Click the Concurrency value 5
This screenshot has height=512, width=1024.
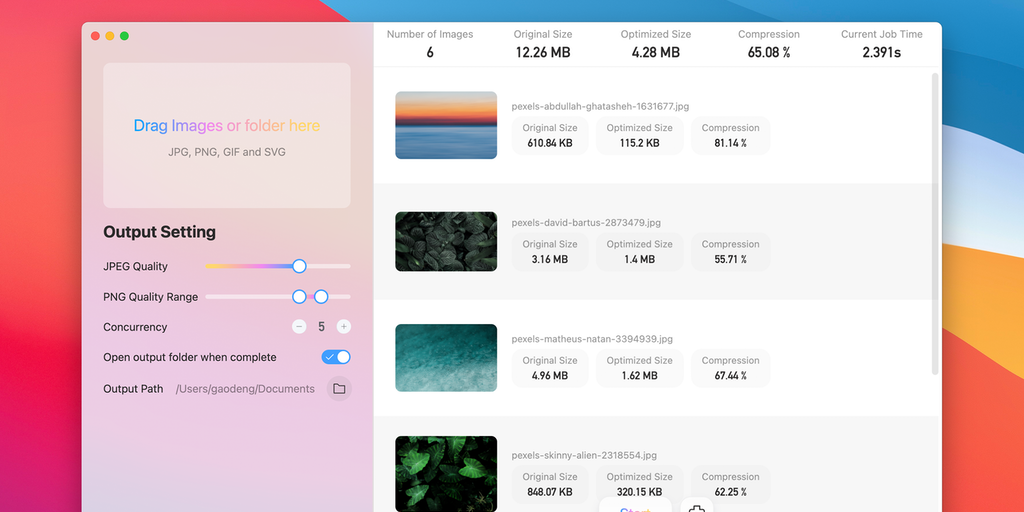[x=321, y=327]
